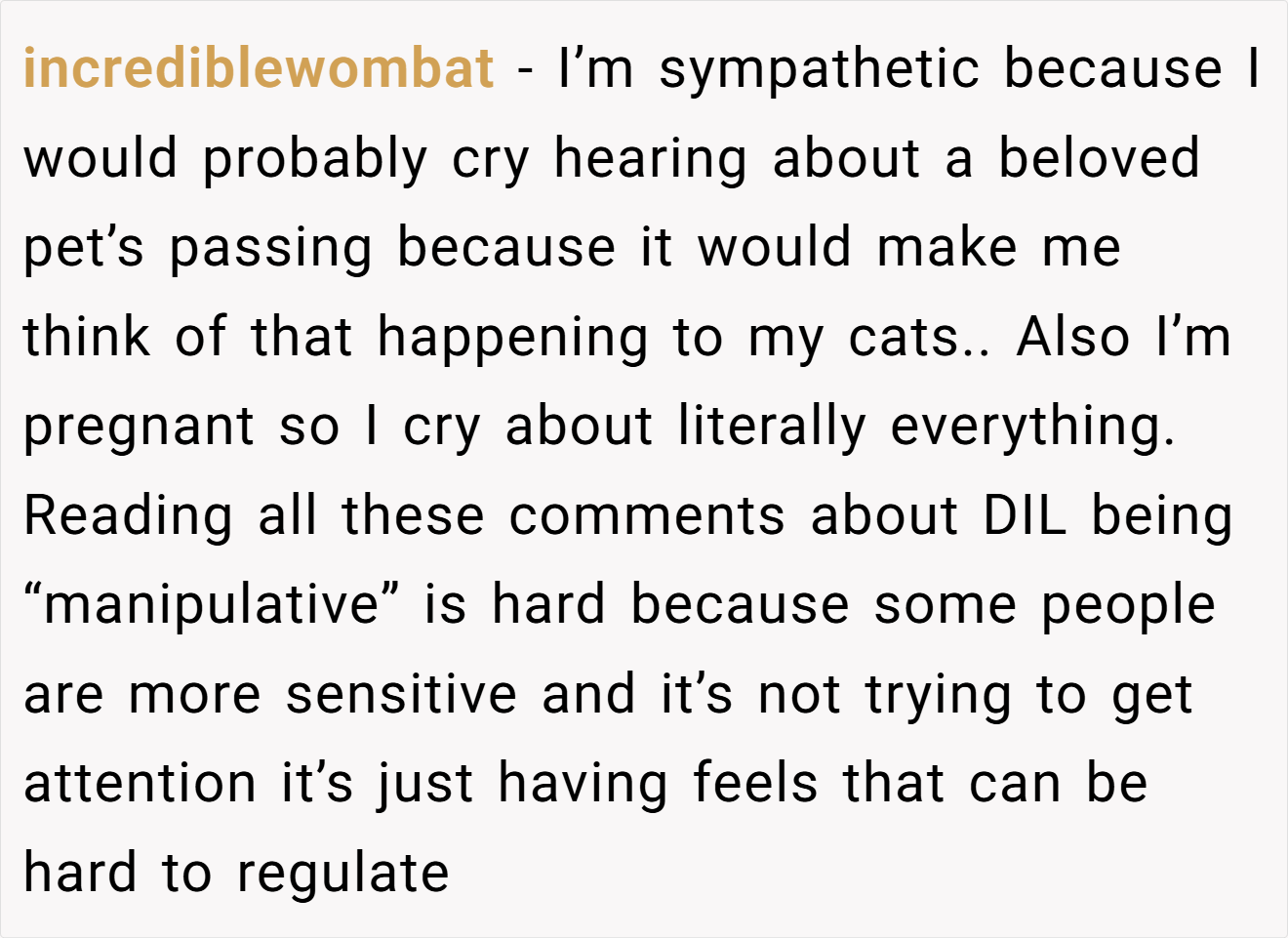Viewport: 1288px width, 938px height.
Task: Click the final word "regulate"
Action: coord(342,875)
